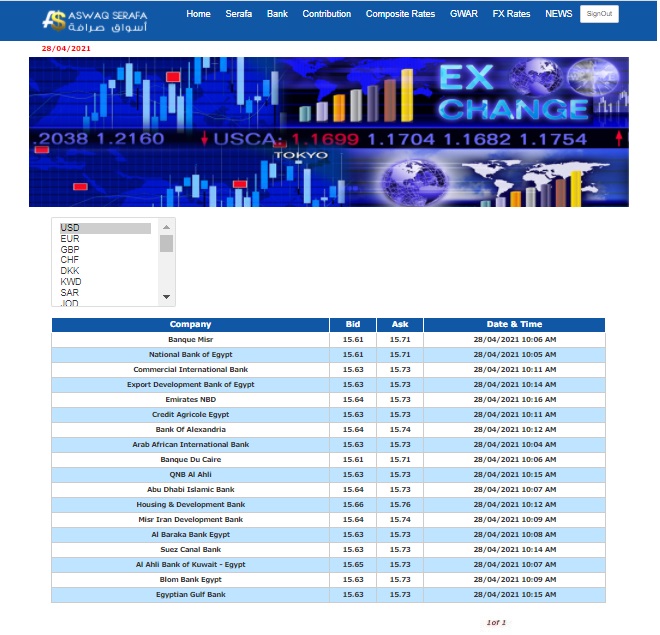Viewport: 660px width, 635px height.
Task: Click the exchange banner image
Action: 329,132
